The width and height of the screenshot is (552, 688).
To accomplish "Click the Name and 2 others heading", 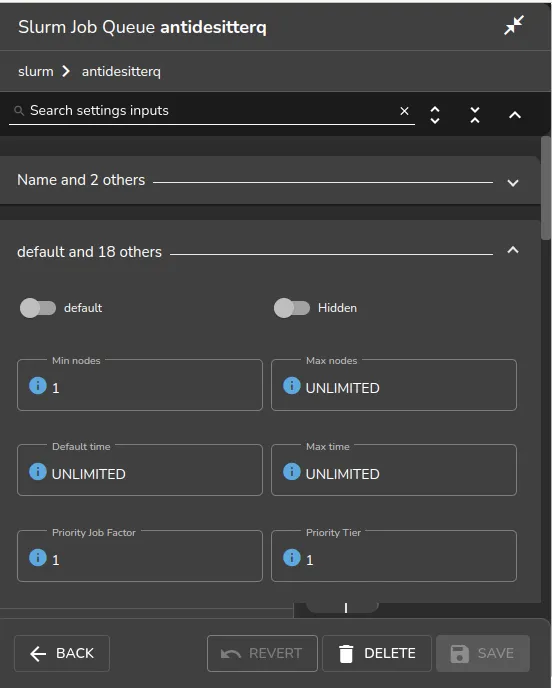I will point(81,180).
